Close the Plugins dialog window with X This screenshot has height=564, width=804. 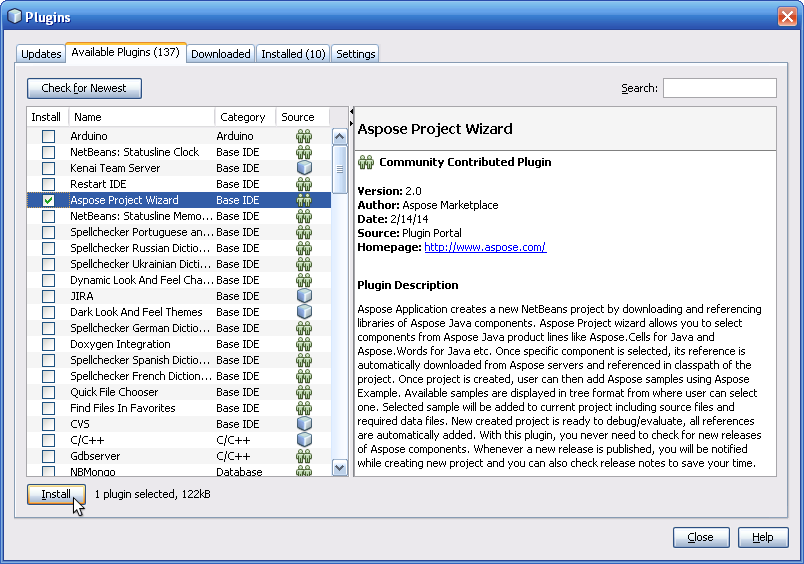[x=787, y=16]
